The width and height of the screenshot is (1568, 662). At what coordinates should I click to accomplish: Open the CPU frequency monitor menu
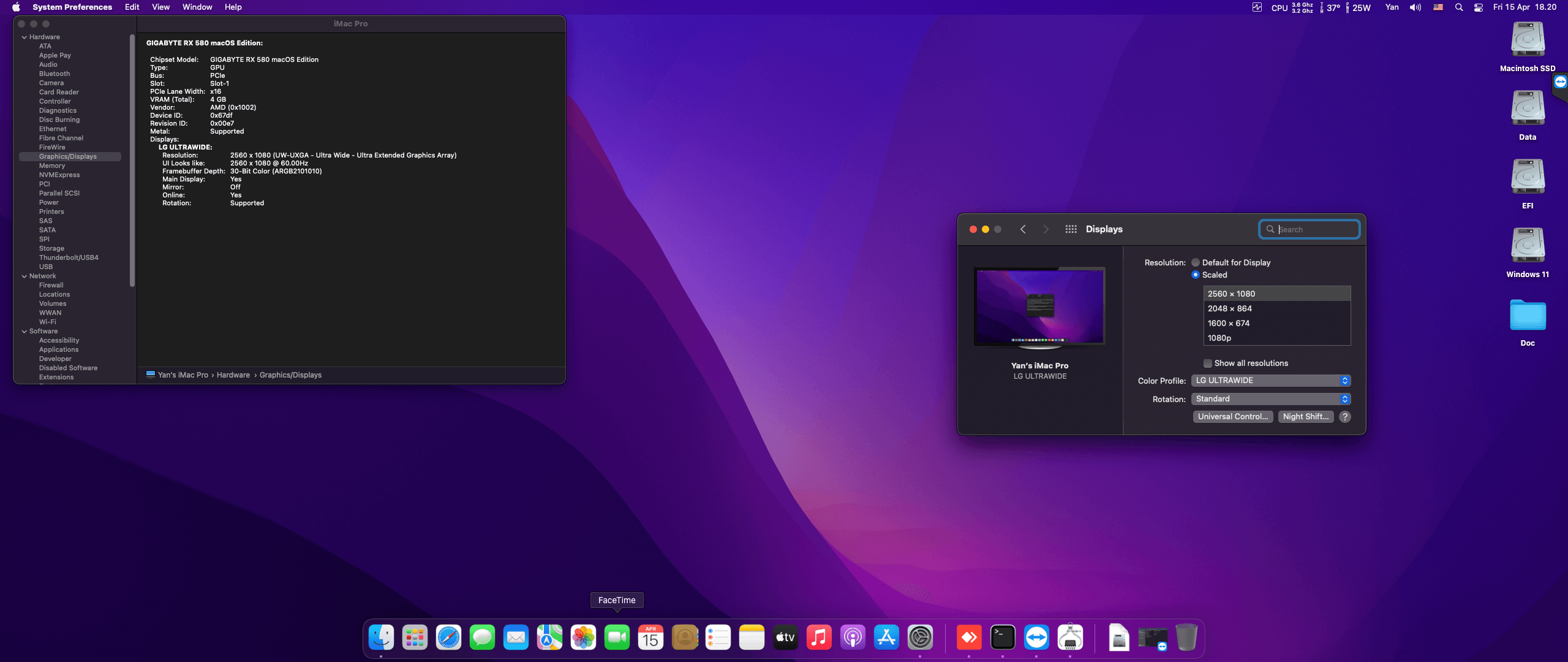point(1292,7)
